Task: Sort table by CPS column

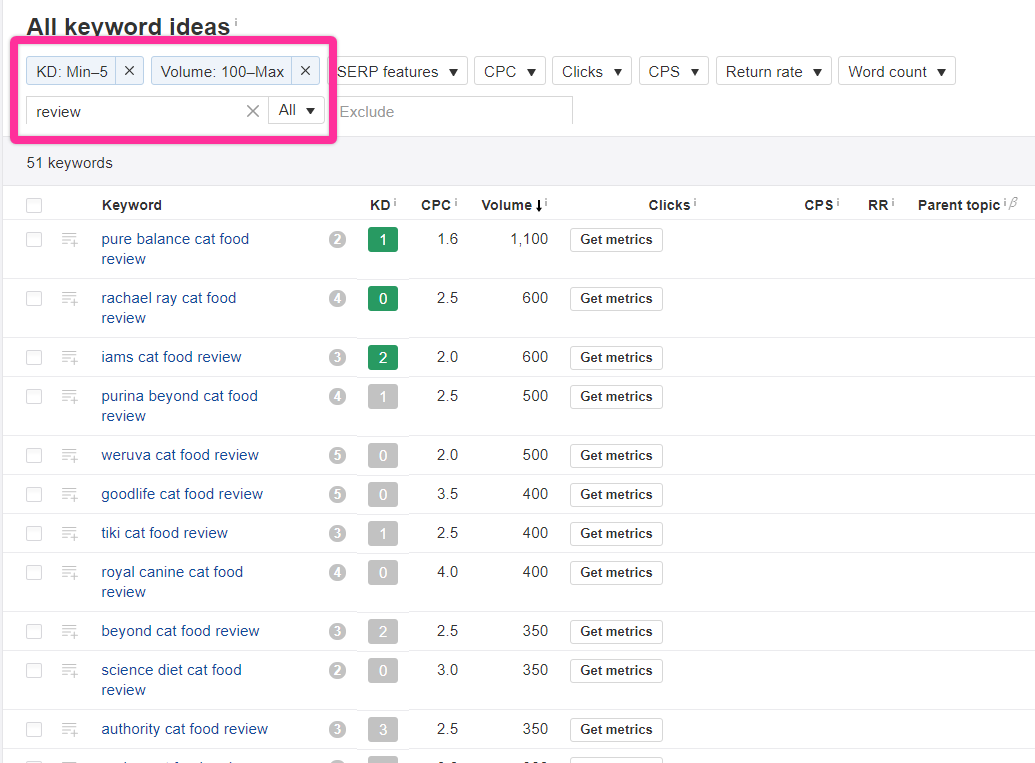Action: pos(818,205)
